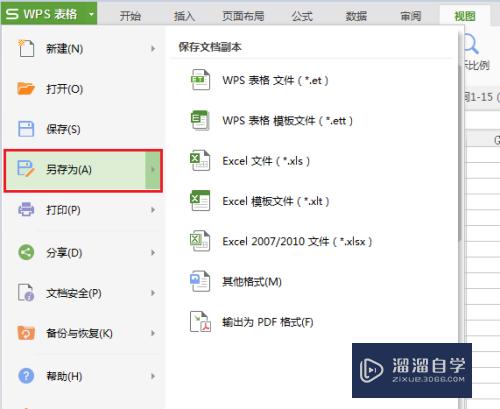The height and width of the screenshot is (409, 500).
Task: Click the WPS template .ett file icon
Action: coord(200,120)
